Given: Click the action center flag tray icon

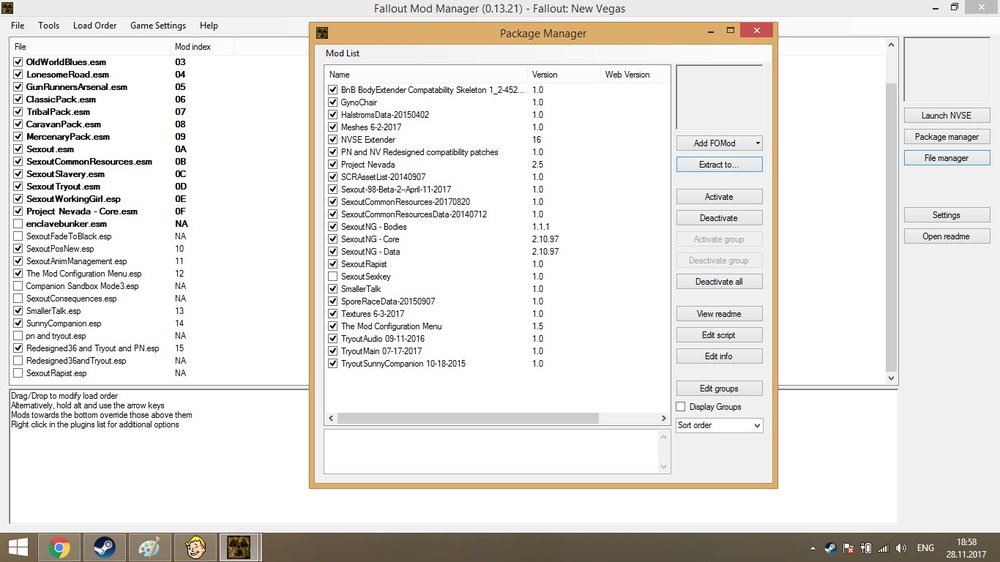Looking at the screenshot, I should [x=848, y=548].
